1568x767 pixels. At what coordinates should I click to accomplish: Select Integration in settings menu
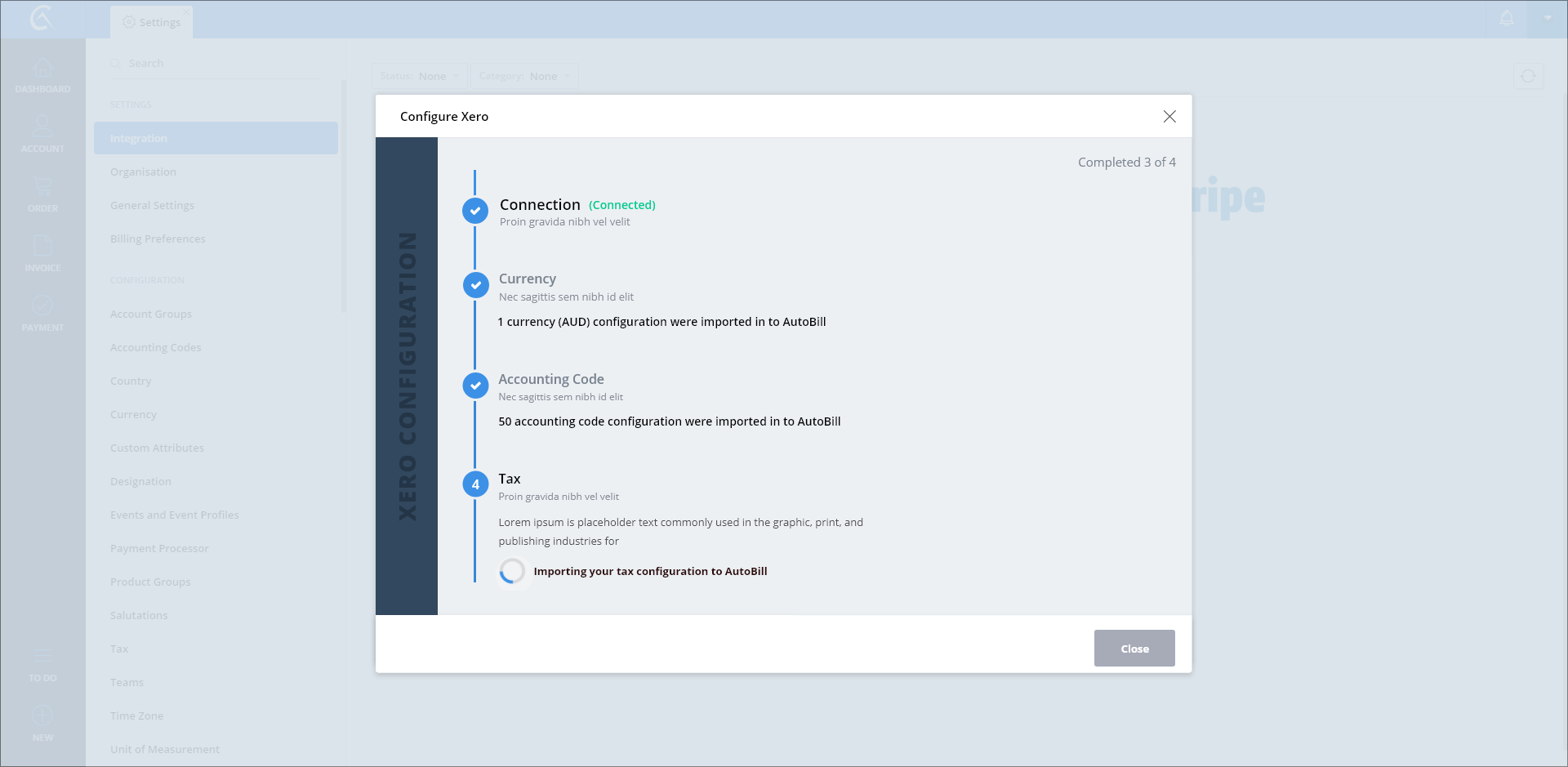(216, 138)
